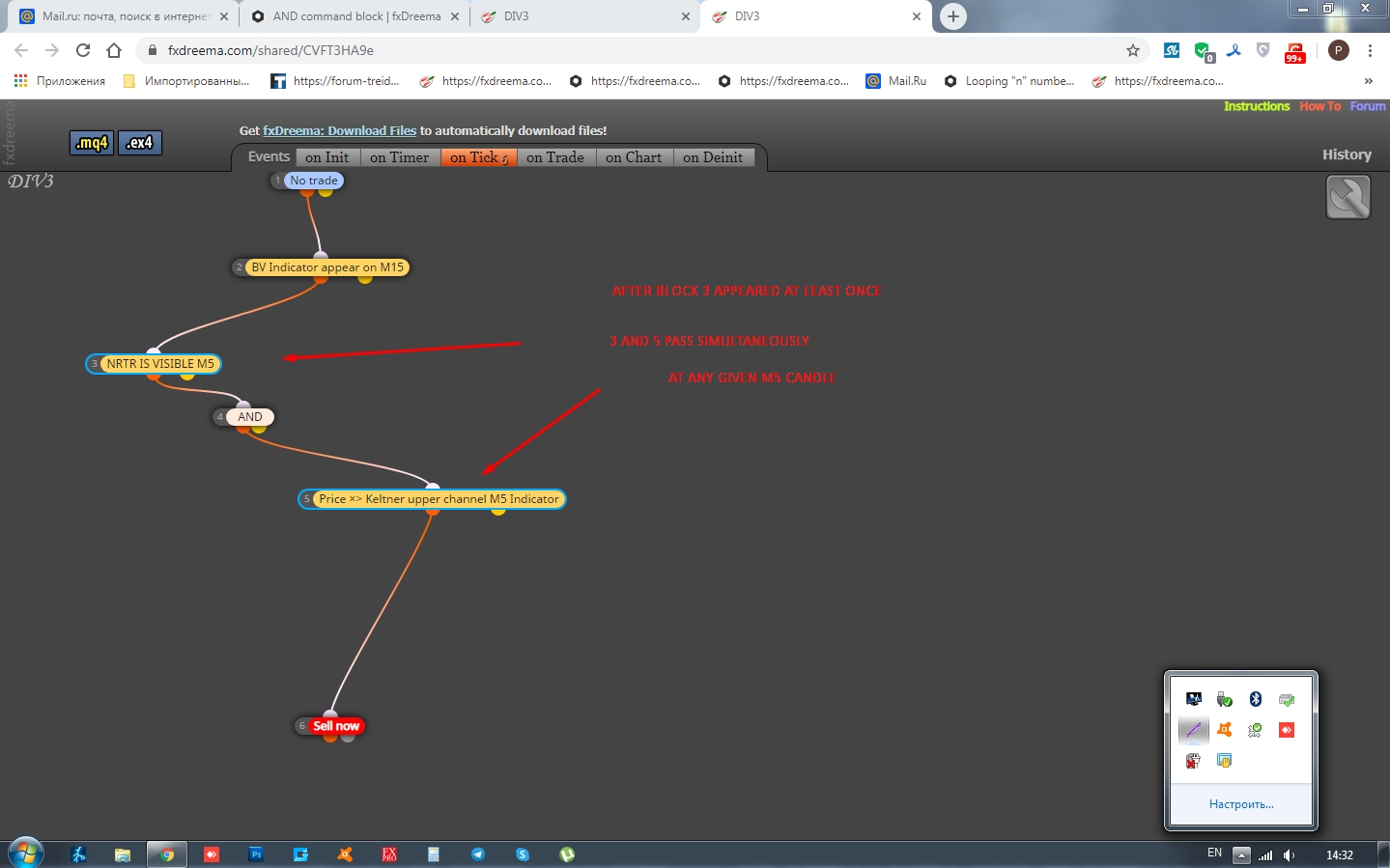Open the on Deinit event tab

[713, 157]
